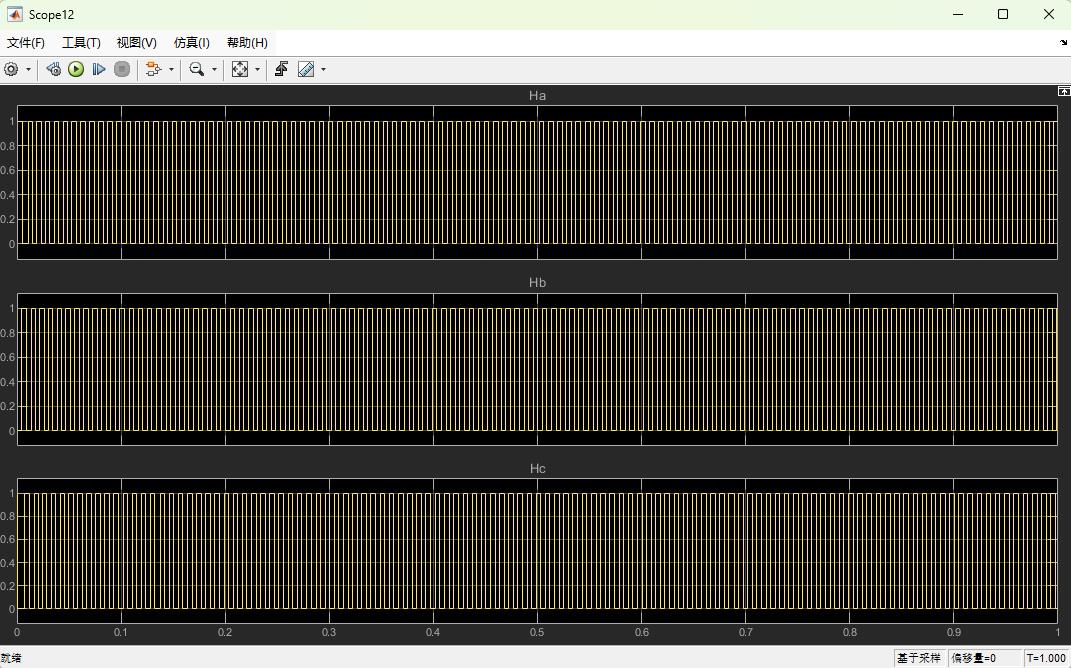Image resolution: width=1071 pixels, height=668 pixels.
Task: Click the Ha waveform plot area
Action: (x=538, y=182)
